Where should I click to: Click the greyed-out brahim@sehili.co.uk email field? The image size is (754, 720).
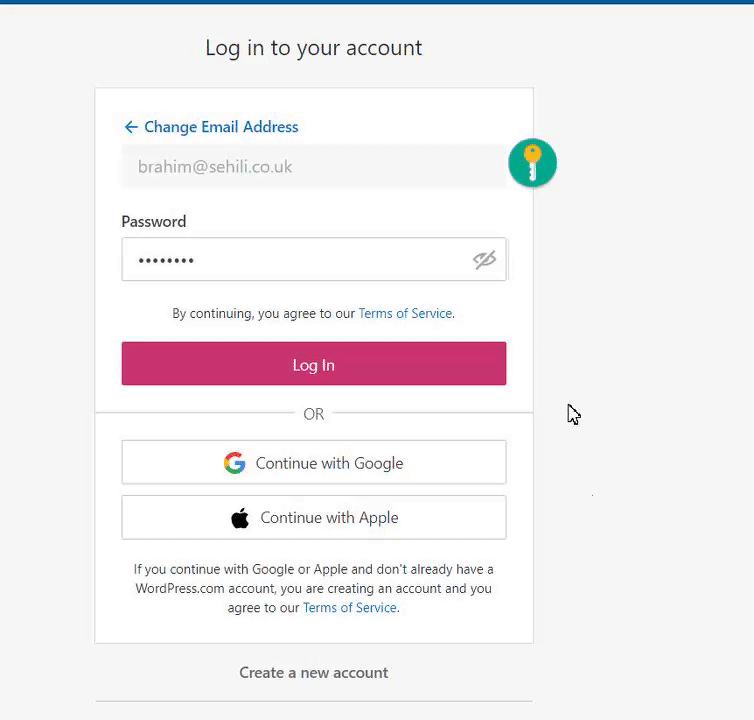(314, 166)
